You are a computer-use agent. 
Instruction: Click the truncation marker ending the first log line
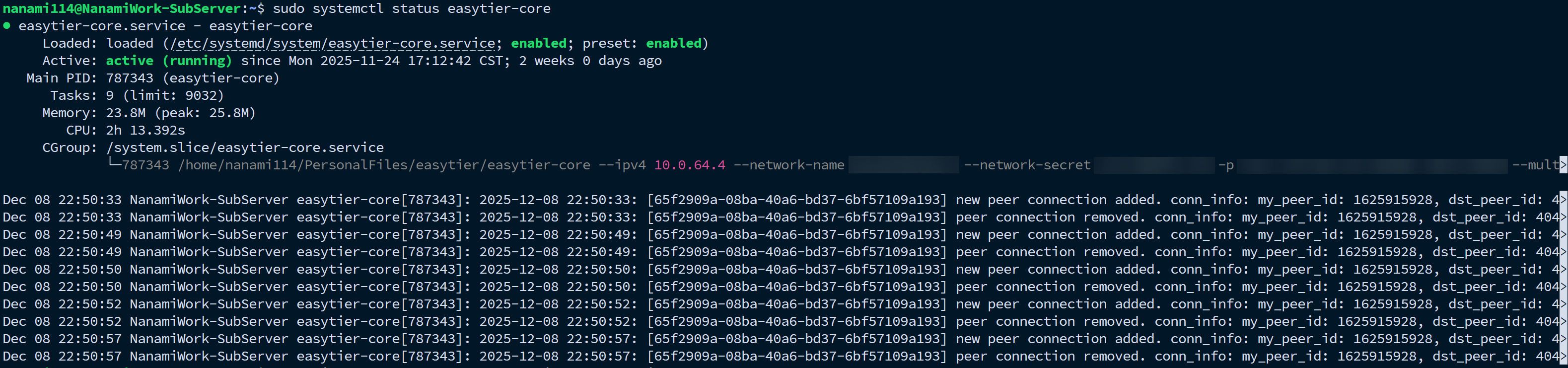click(x=1563, y=200)
